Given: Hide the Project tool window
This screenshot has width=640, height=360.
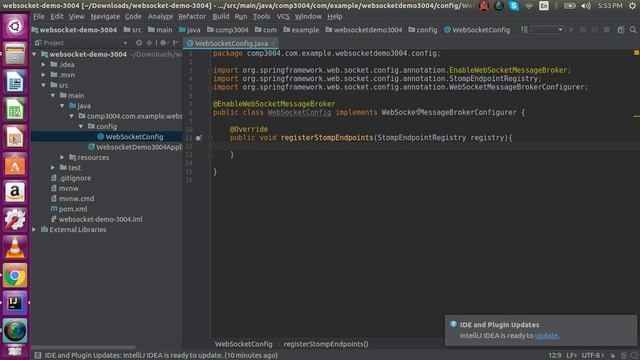Looking at the screenshot, I should [x=176, y=43].
